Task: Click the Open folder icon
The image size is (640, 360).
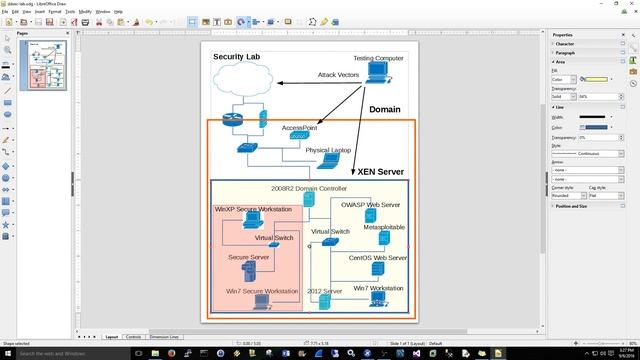Action: (24, 22)
